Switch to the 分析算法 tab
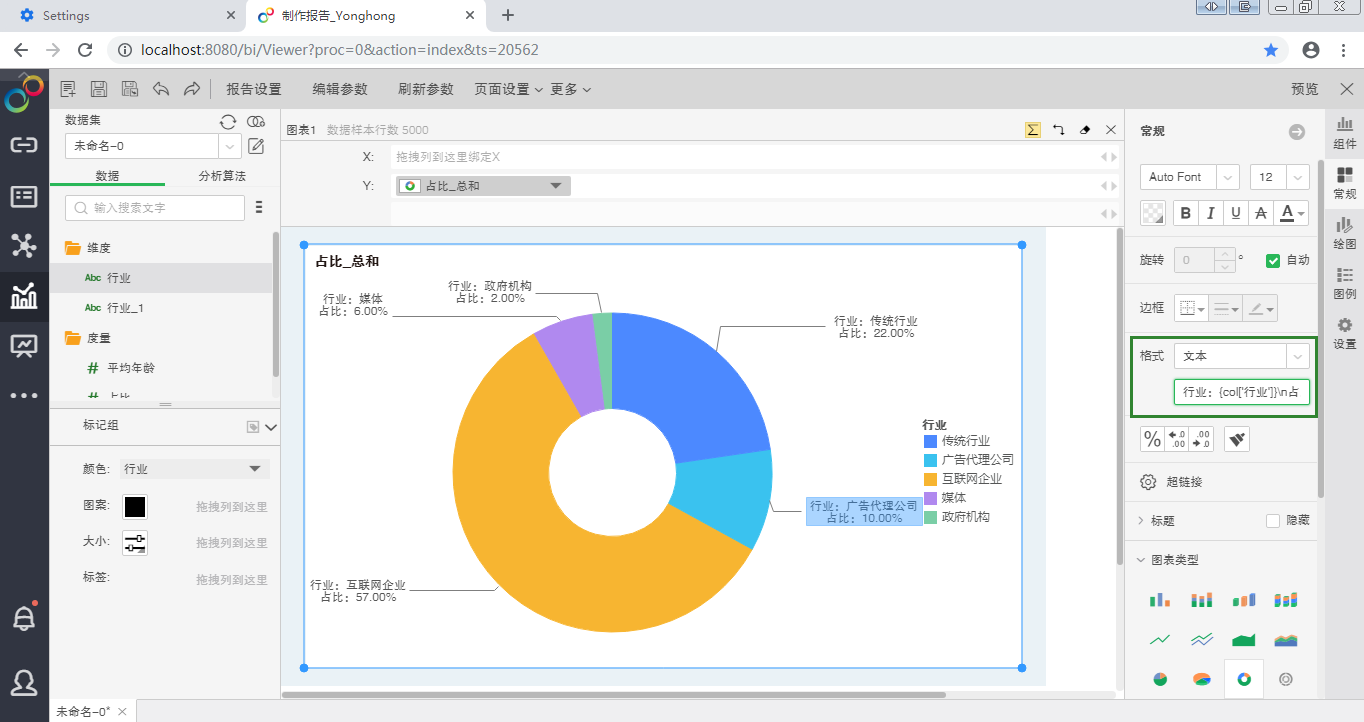This screenshot has width=1364, height=722. pos(222,176)
